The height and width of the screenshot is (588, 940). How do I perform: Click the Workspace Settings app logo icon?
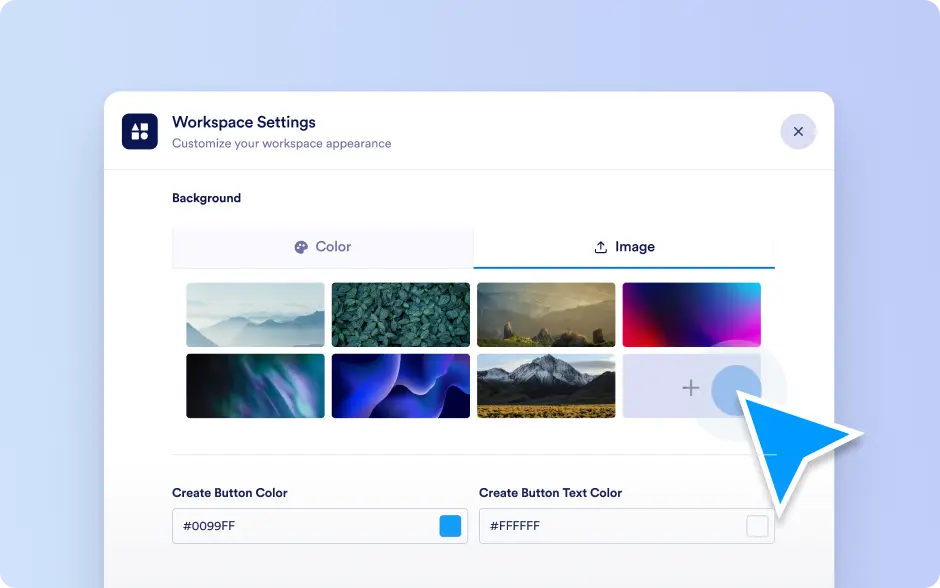tap(140, 132)
